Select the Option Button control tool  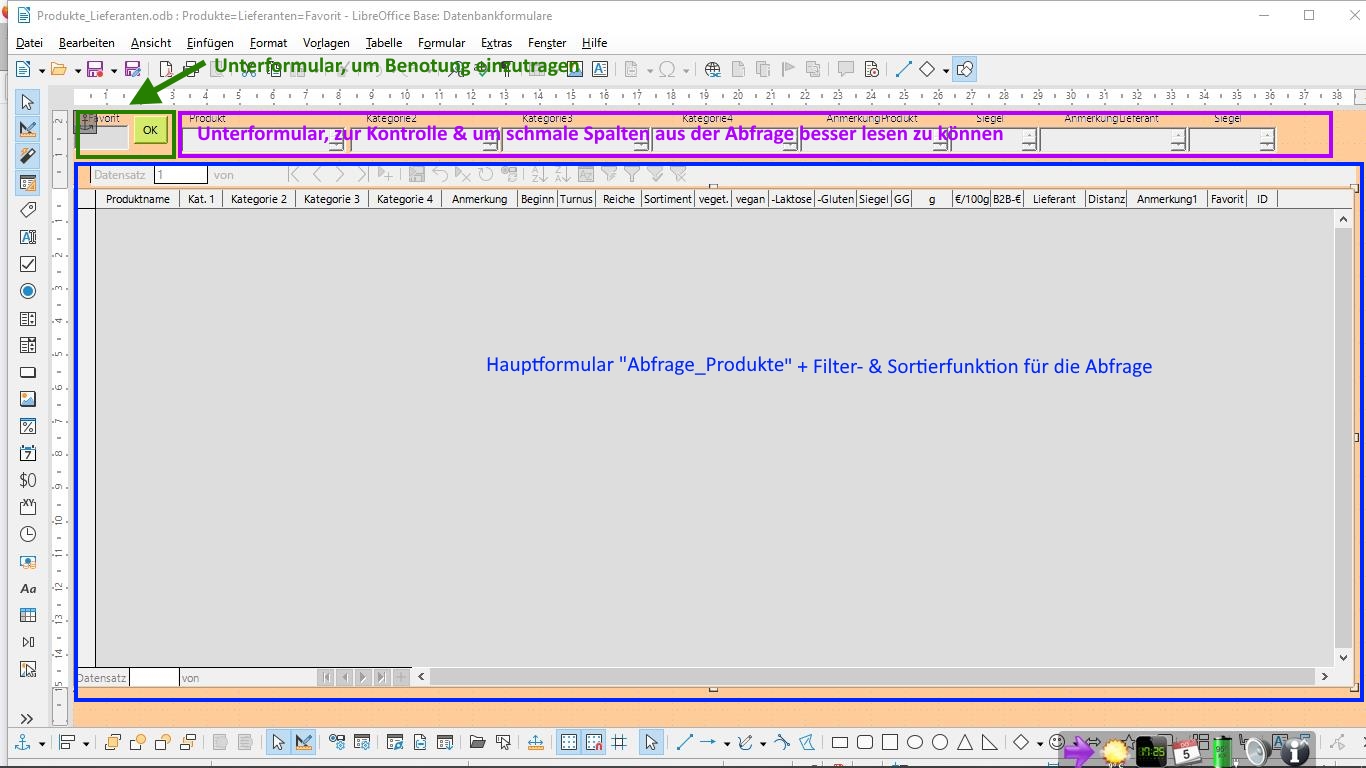[x=27, y=291]
